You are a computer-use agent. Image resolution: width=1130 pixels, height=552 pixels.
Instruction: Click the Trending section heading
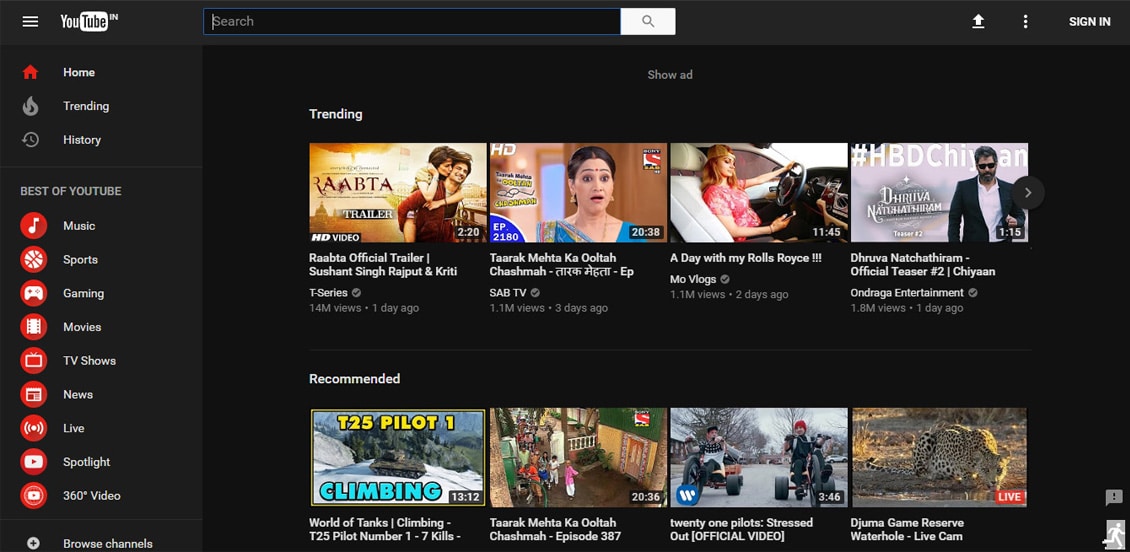[336, 114]
